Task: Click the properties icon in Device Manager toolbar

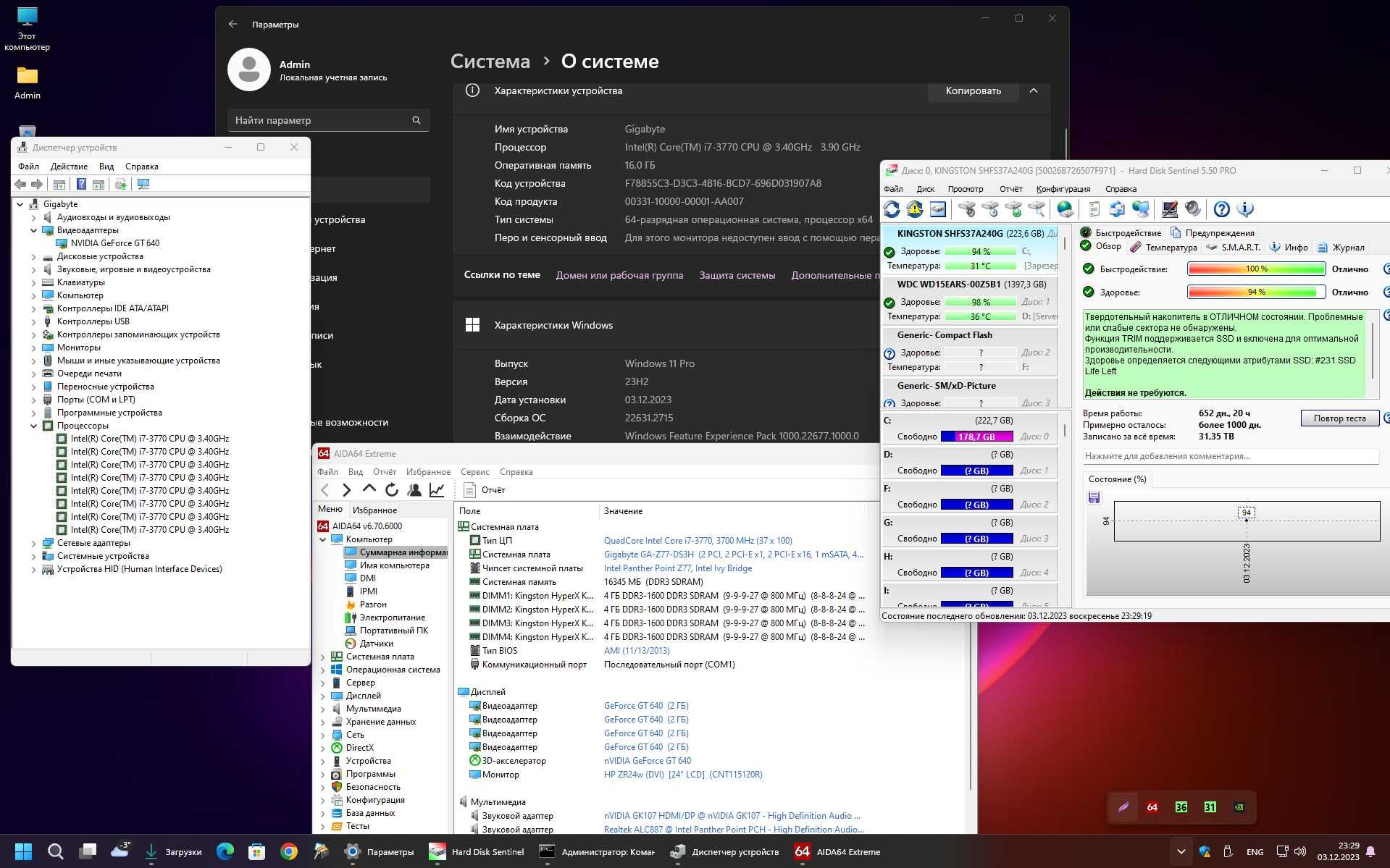Action: coord(59,185)
